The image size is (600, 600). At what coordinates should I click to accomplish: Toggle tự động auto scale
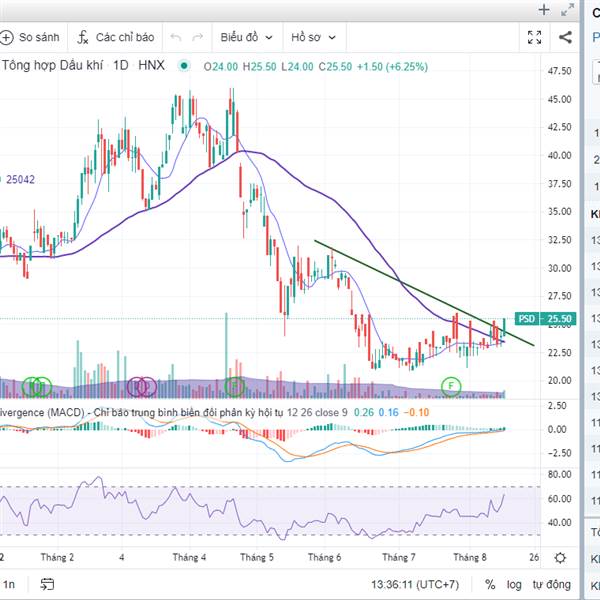point(551,584)
